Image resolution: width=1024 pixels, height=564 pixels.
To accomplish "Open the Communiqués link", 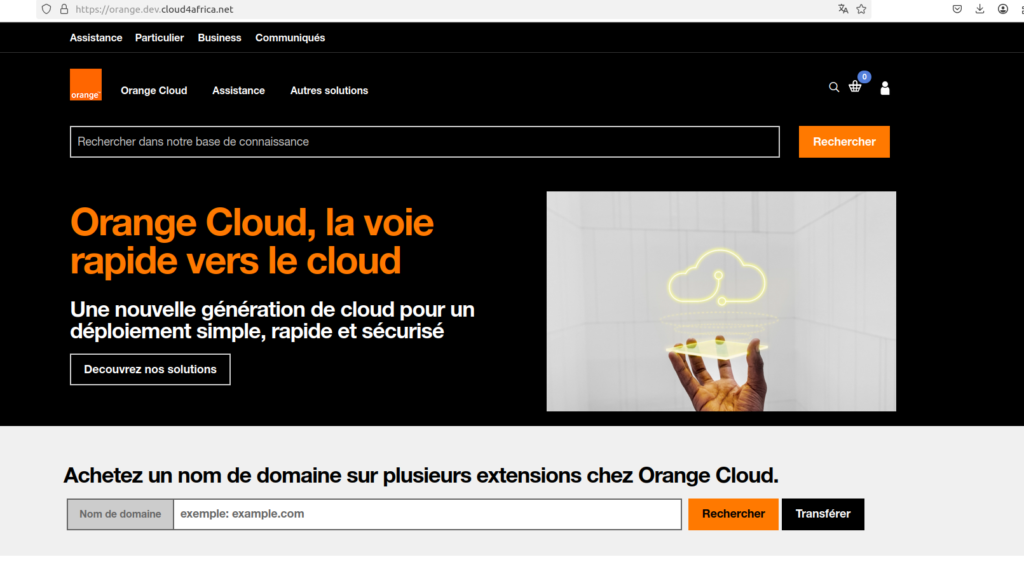I will pyautogui.click(x=290, y=38).
